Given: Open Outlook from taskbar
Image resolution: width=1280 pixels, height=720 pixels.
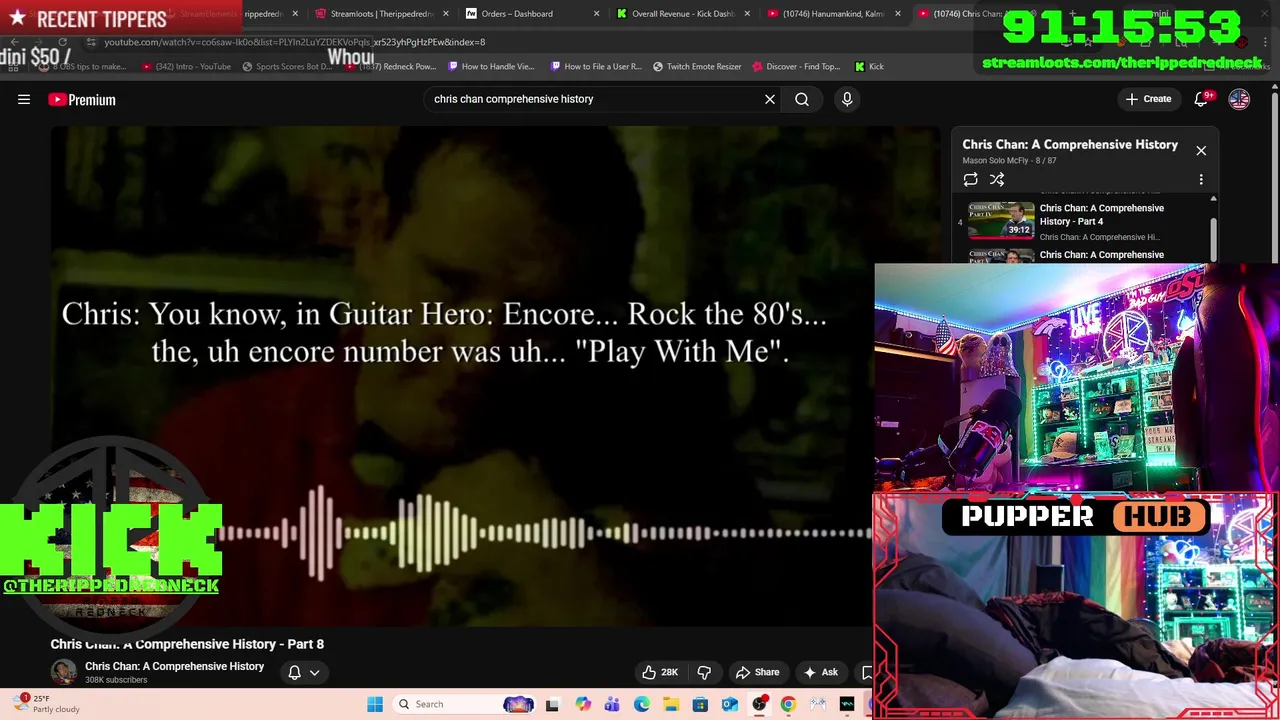Looking at the screenshot, I should pos(730,704).
